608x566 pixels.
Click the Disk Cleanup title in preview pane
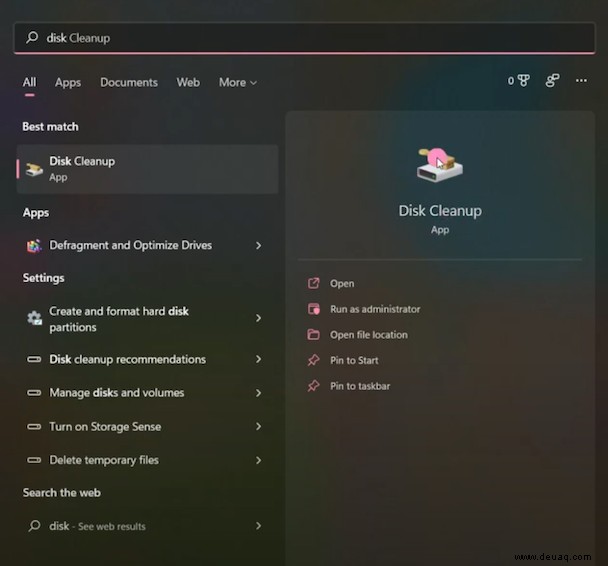point(440,211)
